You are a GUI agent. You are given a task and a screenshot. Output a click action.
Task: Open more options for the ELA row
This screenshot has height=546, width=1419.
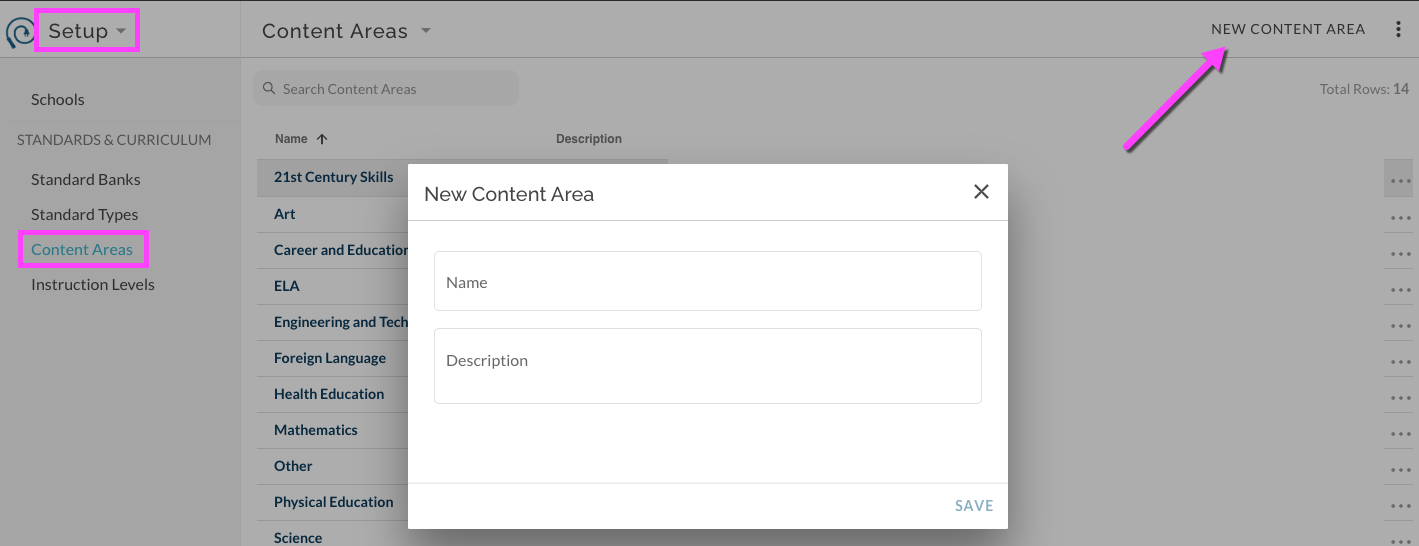(x=1400, y=290)
